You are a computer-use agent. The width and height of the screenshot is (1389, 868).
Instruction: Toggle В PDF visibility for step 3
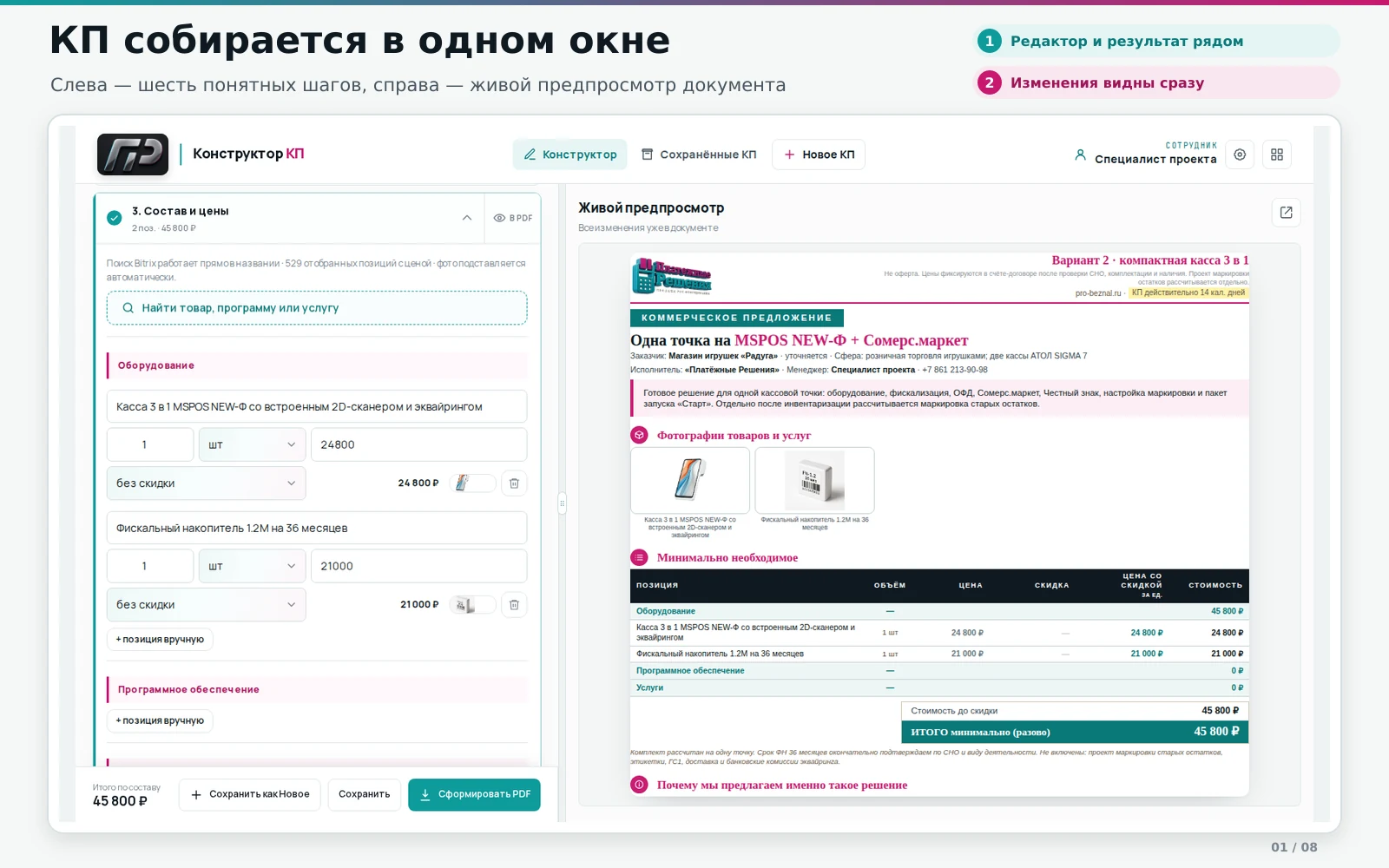tap(513, 218)
